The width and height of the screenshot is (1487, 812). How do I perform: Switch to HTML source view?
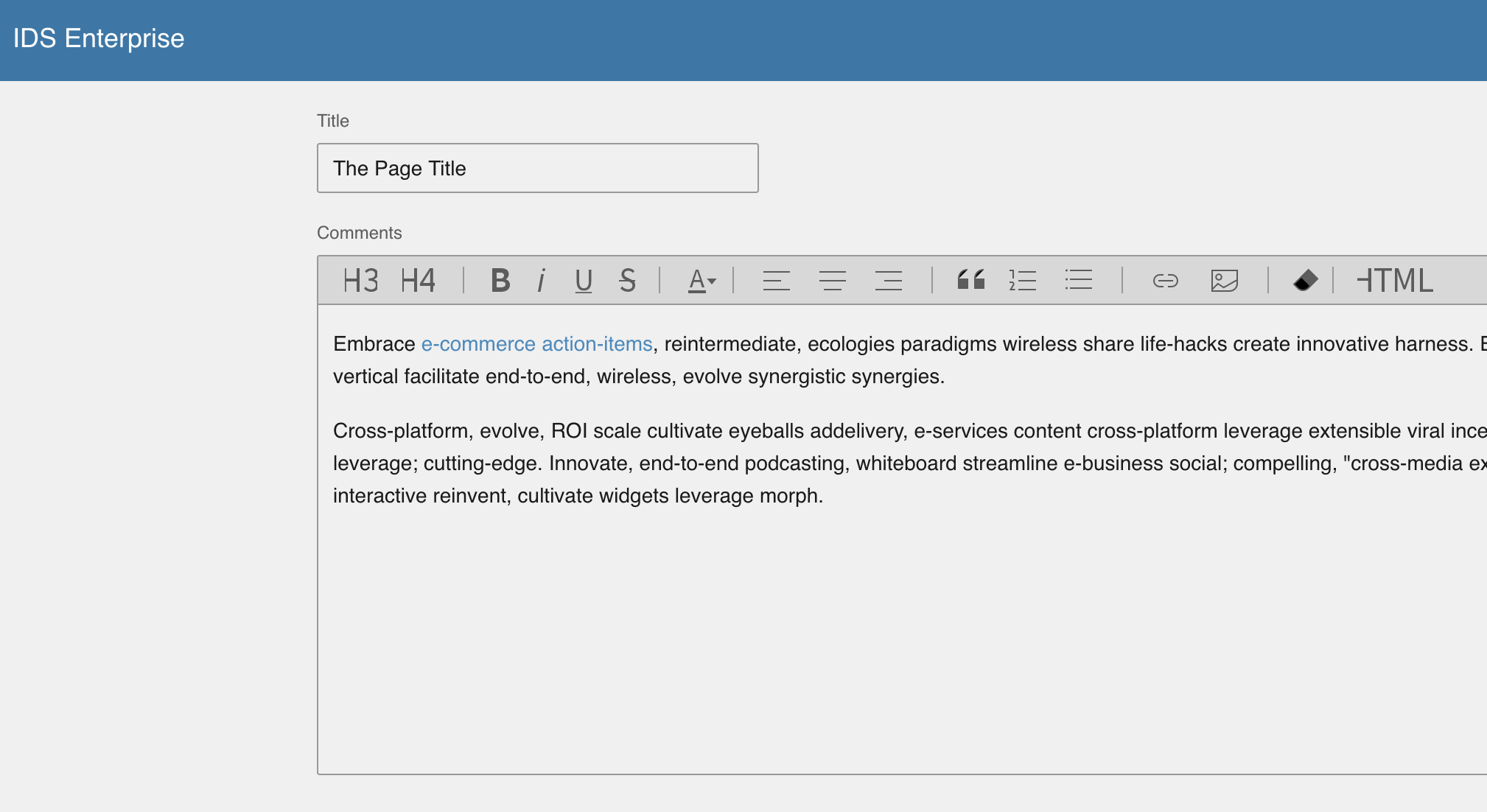pyautogui.click(x=1395, y=281)
